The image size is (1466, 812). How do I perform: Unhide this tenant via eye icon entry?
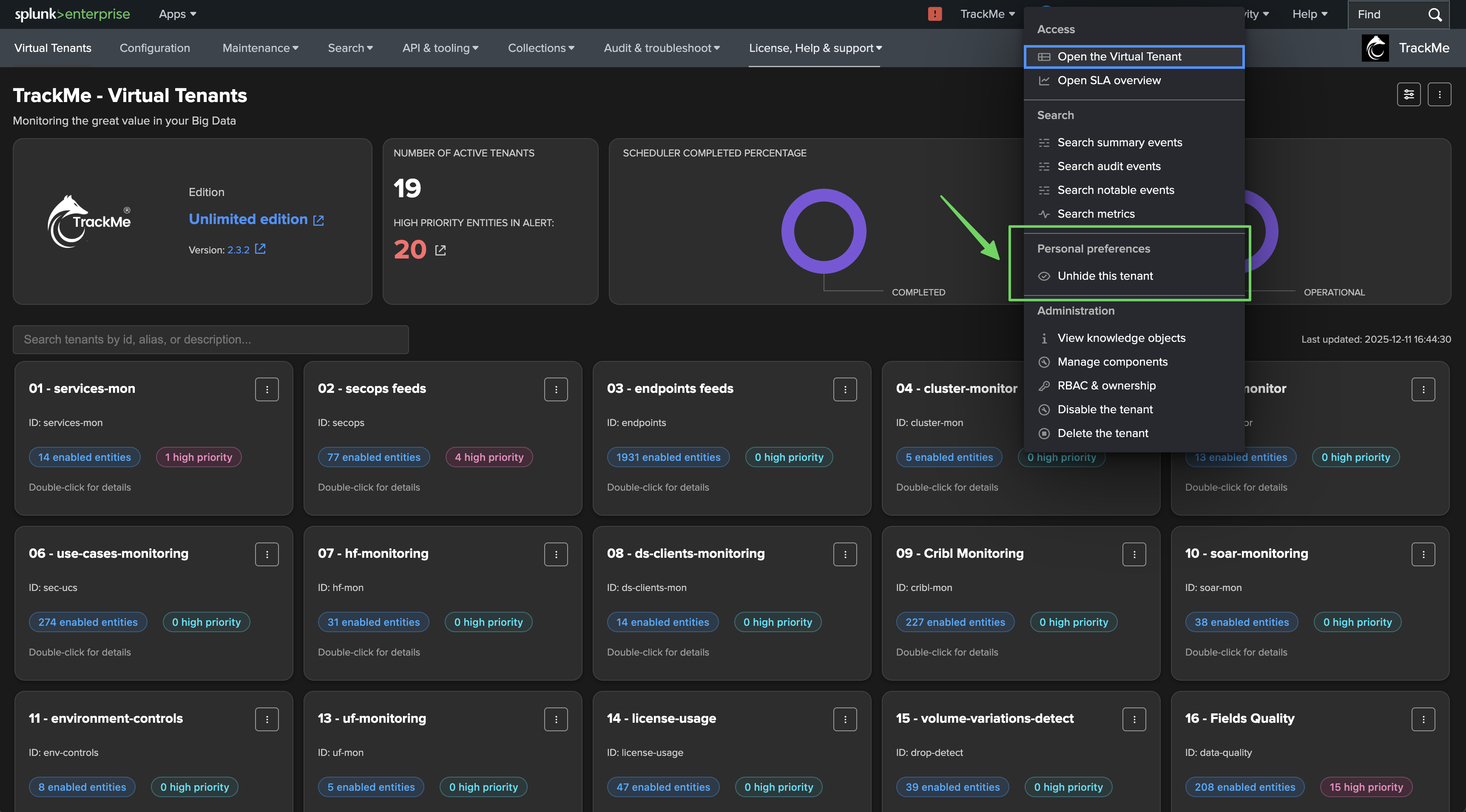[x=1105, y=276]
